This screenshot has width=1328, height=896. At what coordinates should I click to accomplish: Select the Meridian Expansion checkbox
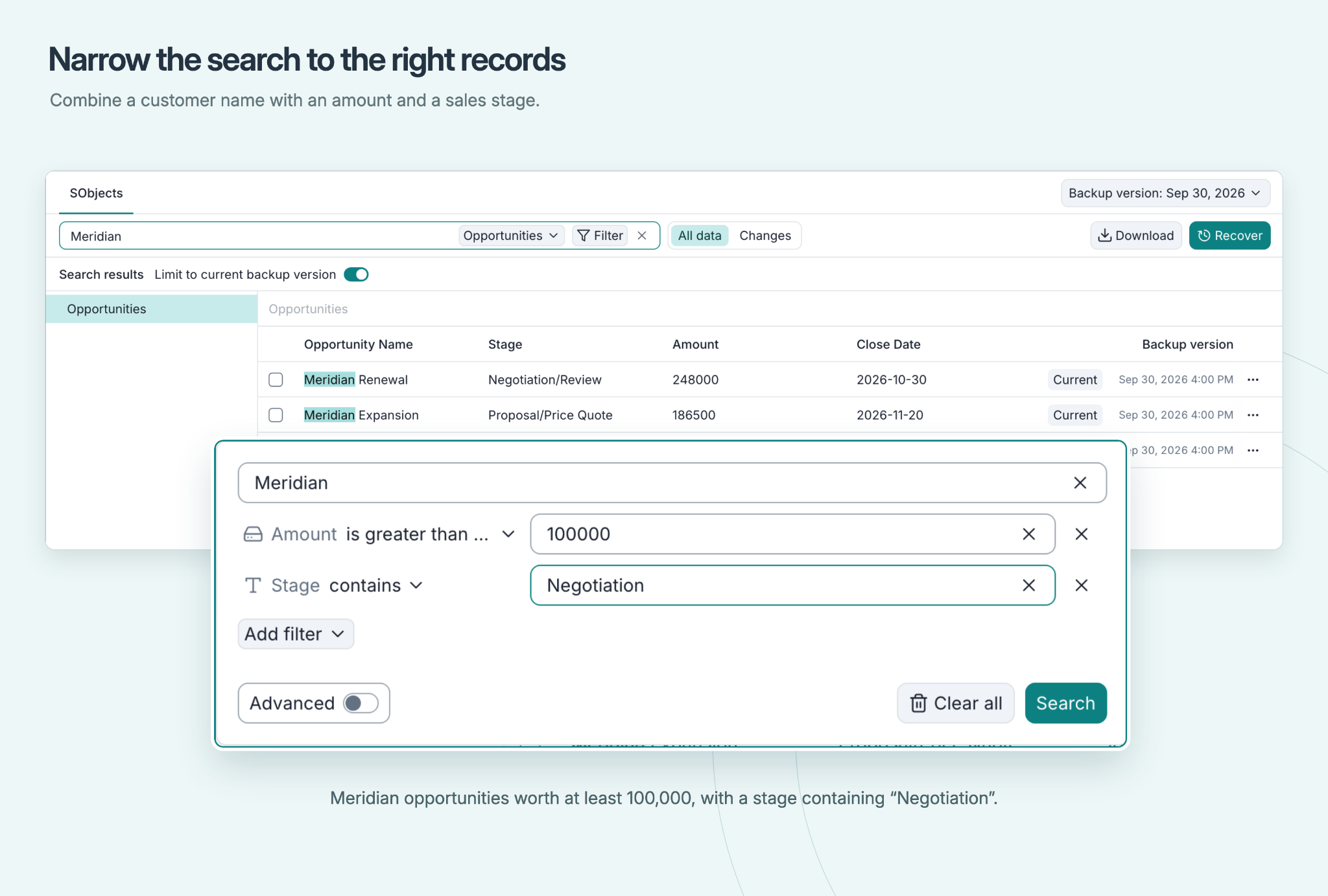(276, 415)
